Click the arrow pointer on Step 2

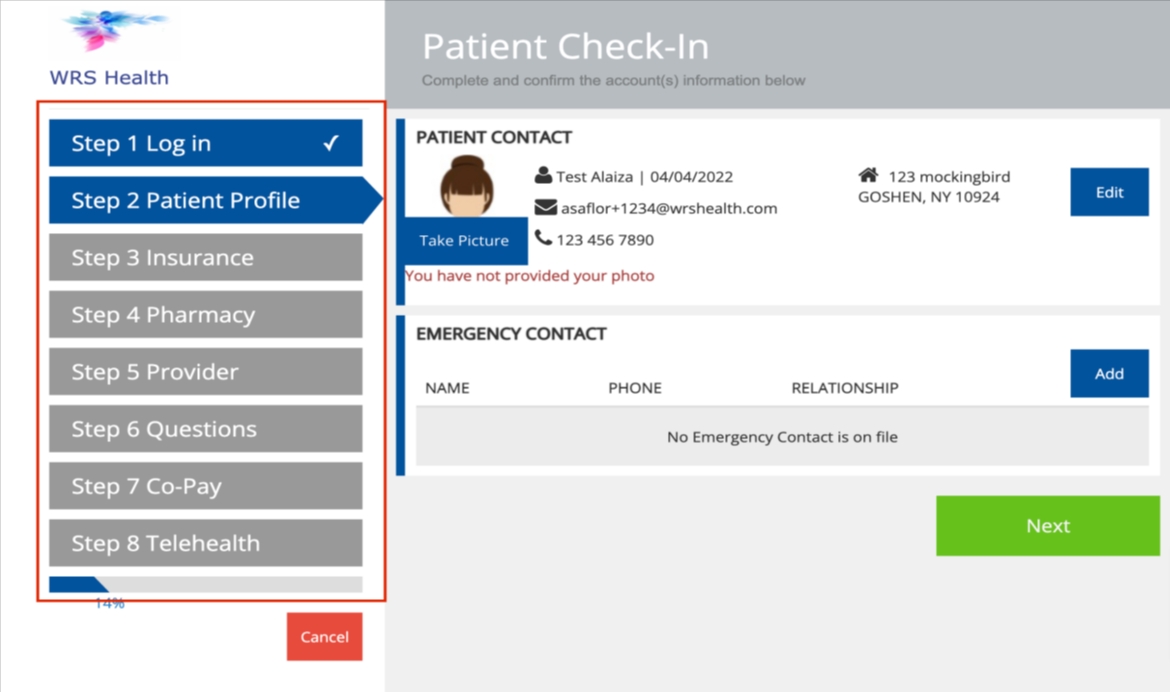tap(374, 199)
